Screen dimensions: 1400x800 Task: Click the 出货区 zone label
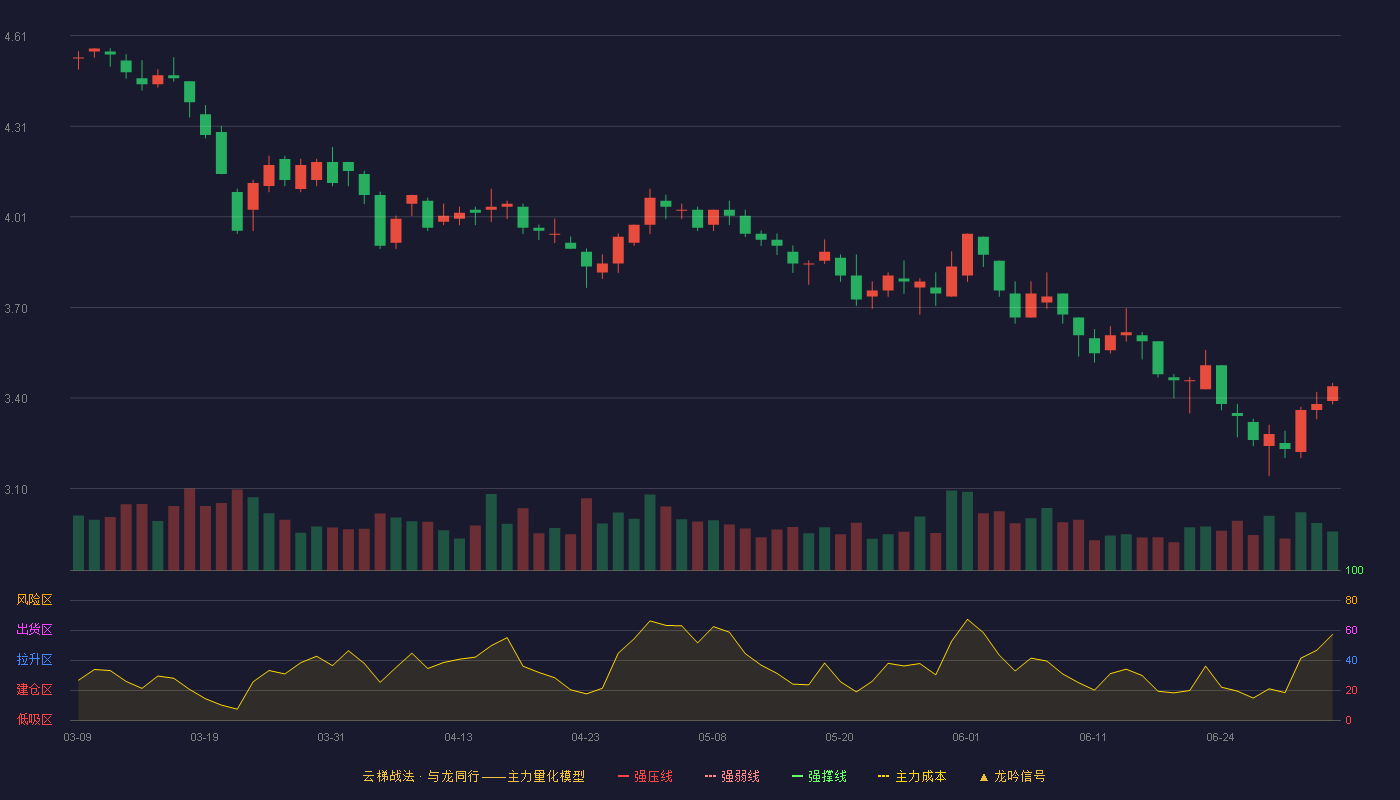click(x=34, y=630)
